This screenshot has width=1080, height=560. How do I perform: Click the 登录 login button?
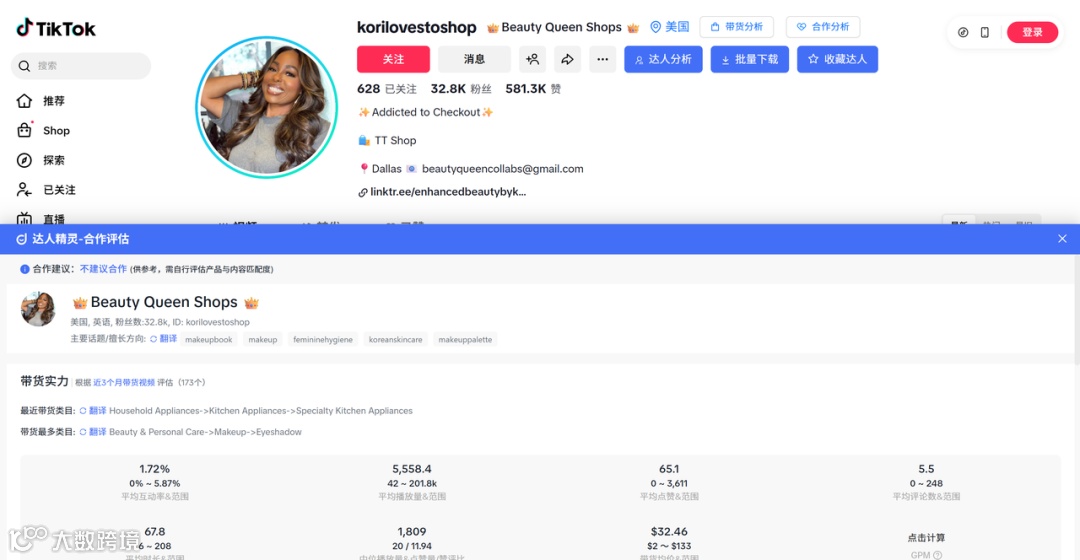tap(1032, 32)
